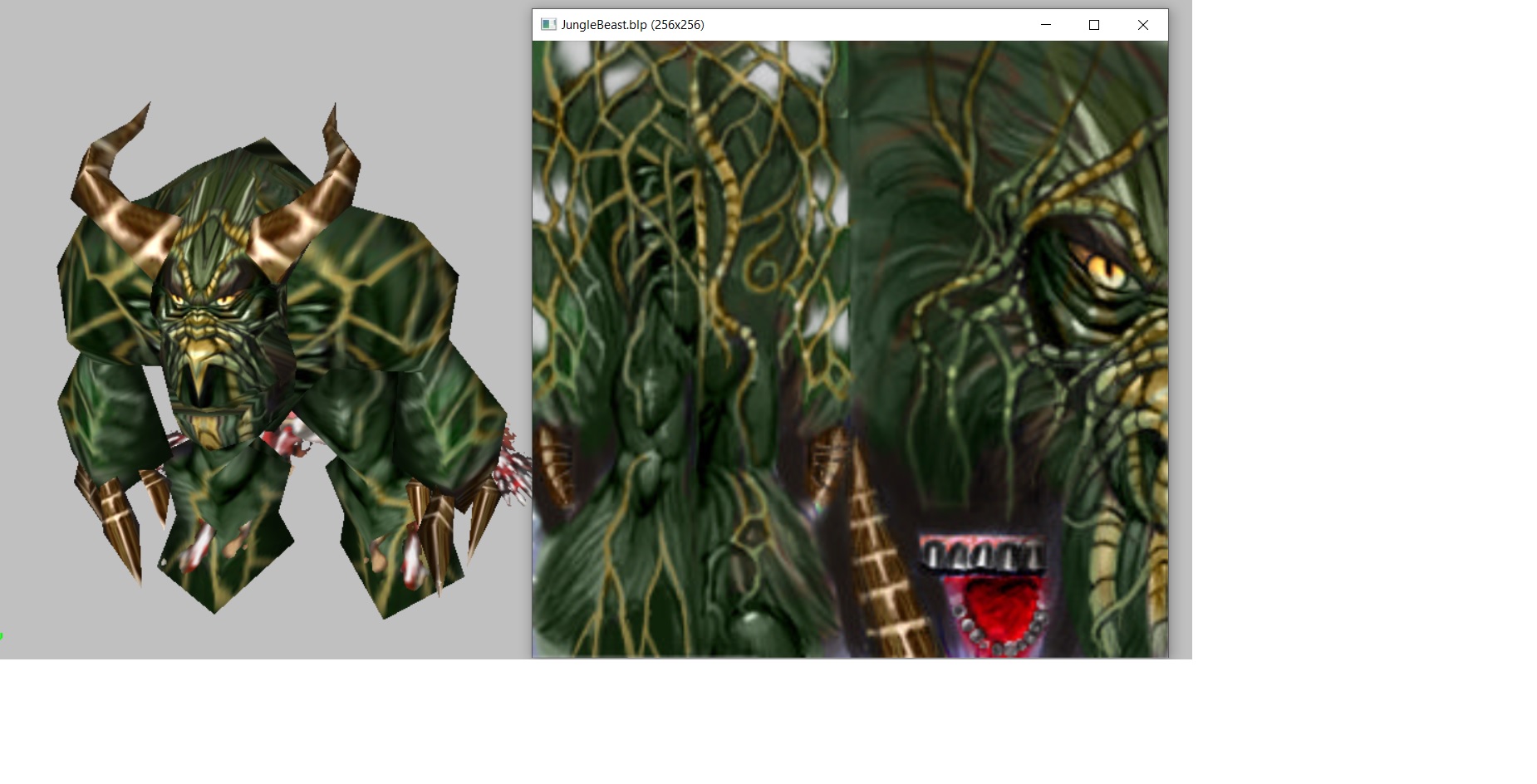Minimize the JungleBeast.blp window
Viewport: 1537px width, 784px height.
coord(1046,25)
